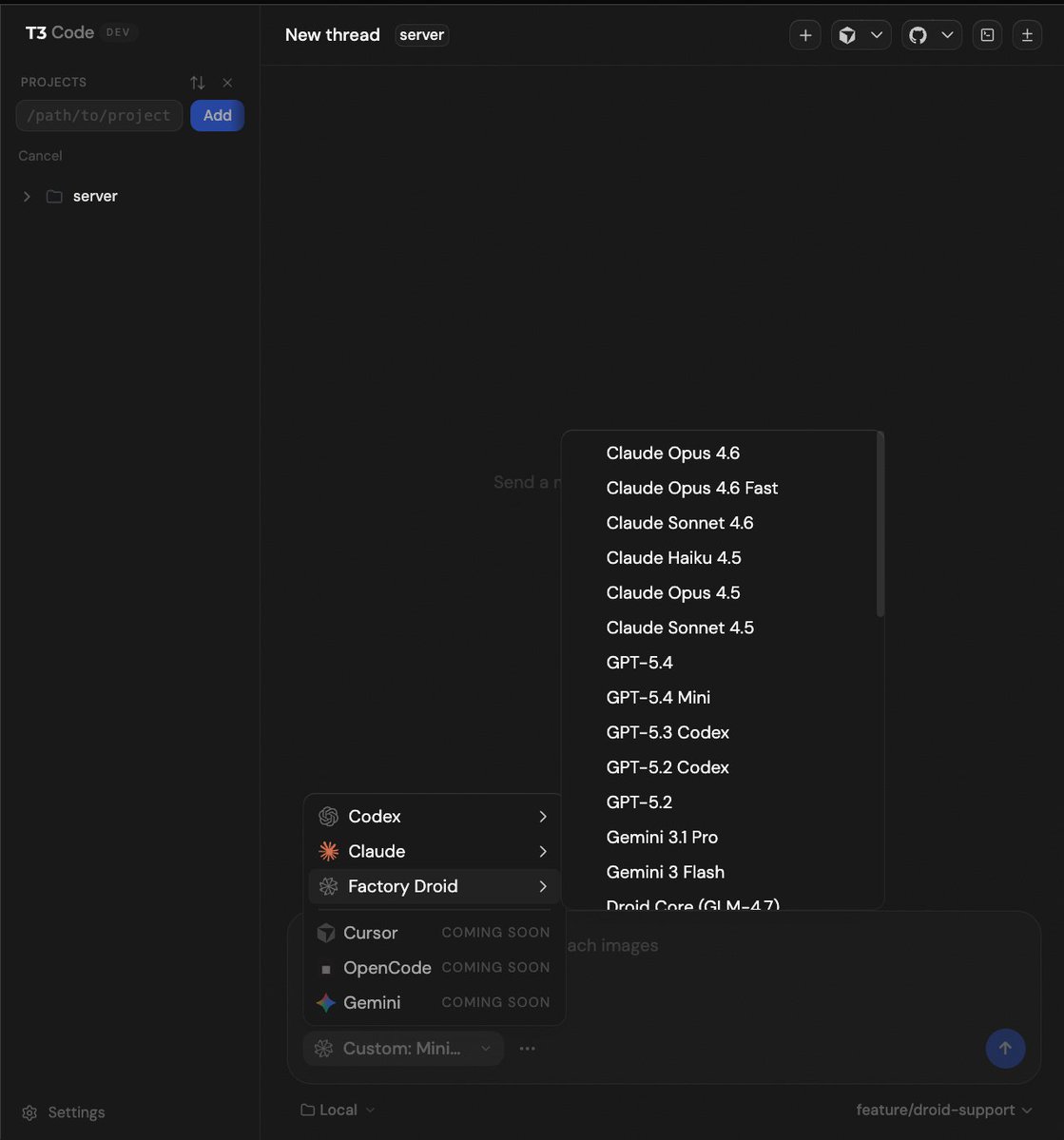Click the Factory Droid flower icon in menu

point(329,886)
